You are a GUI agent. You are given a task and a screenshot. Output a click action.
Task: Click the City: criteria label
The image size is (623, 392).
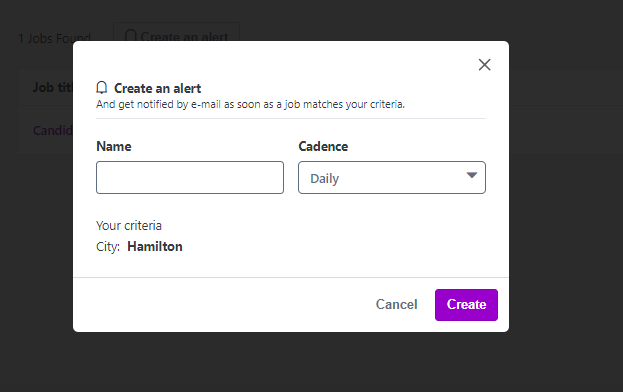pos(108,247)
